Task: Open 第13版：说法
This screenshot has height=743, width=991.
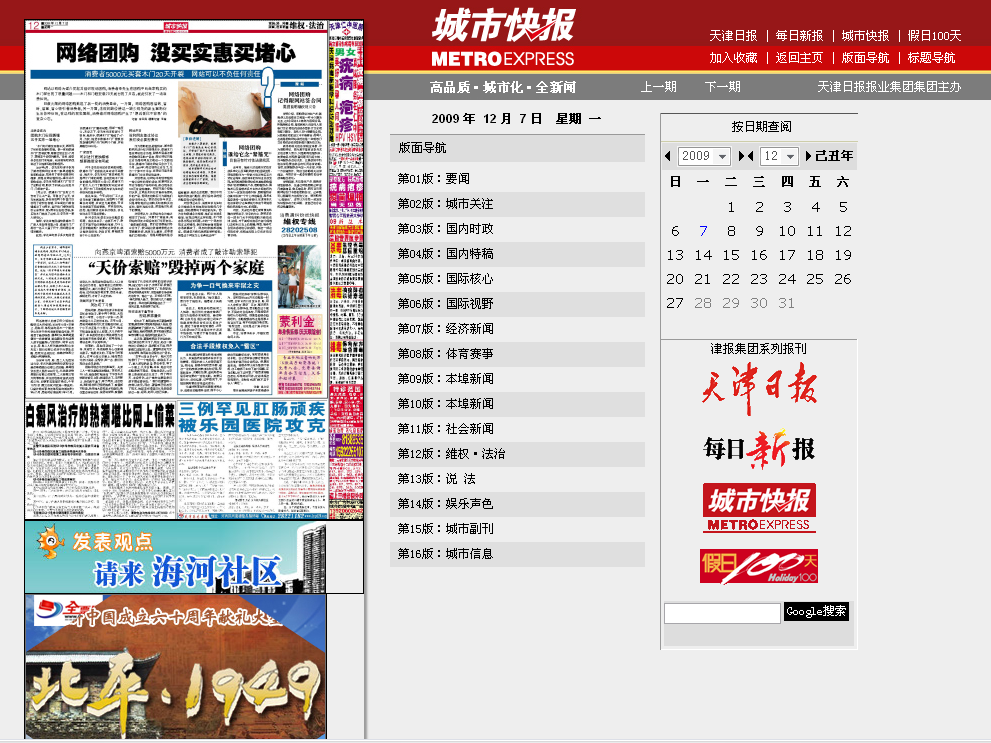Action: coord(436,479)
